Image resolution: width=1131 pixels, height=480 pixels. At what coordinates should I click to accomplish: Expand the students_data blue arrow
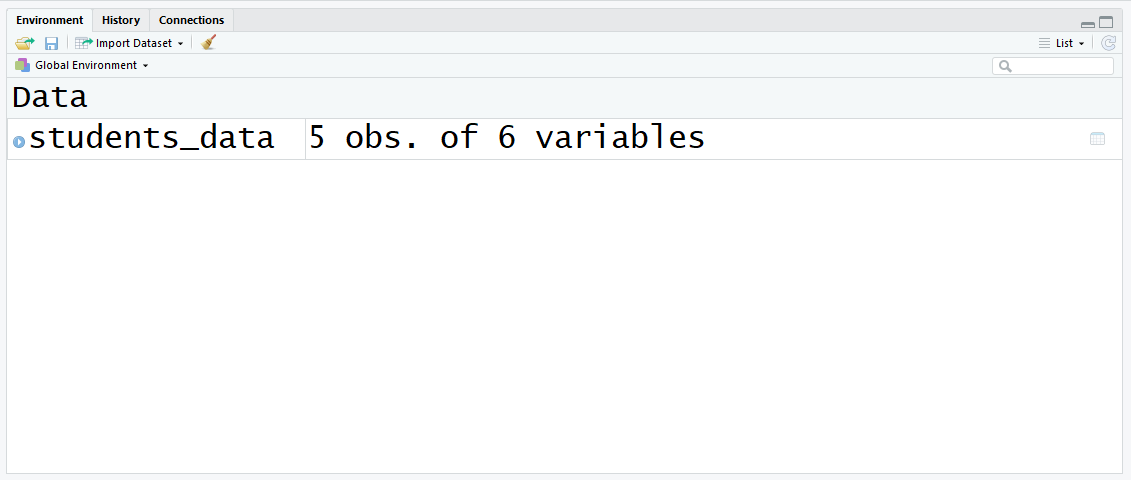[x=19, y=142]
